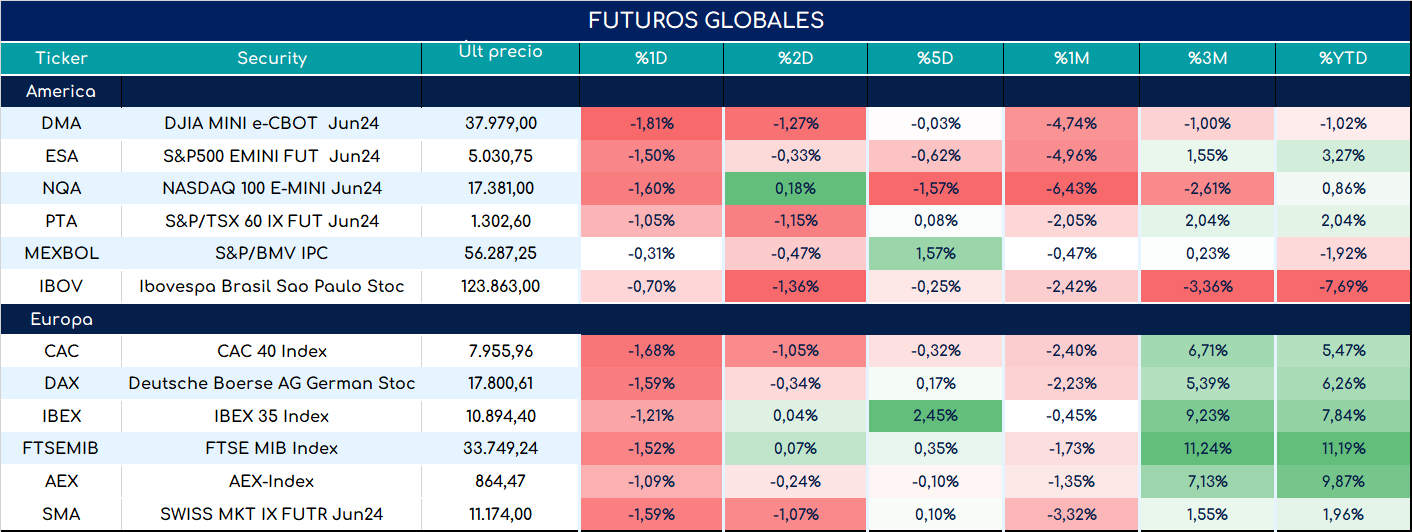
Task: Select the Ticker column header
Action: [x=61, y=58]
